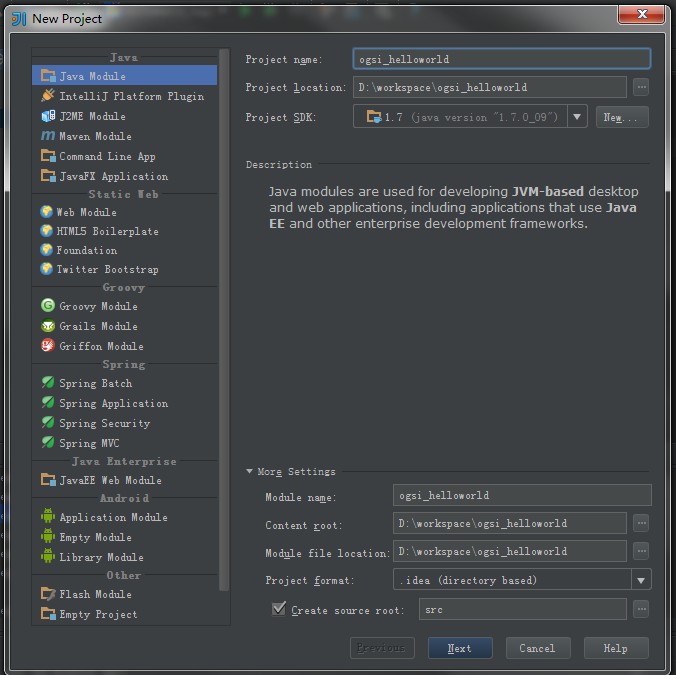
Task: Click the Module file location field
Action: [510, 551]
